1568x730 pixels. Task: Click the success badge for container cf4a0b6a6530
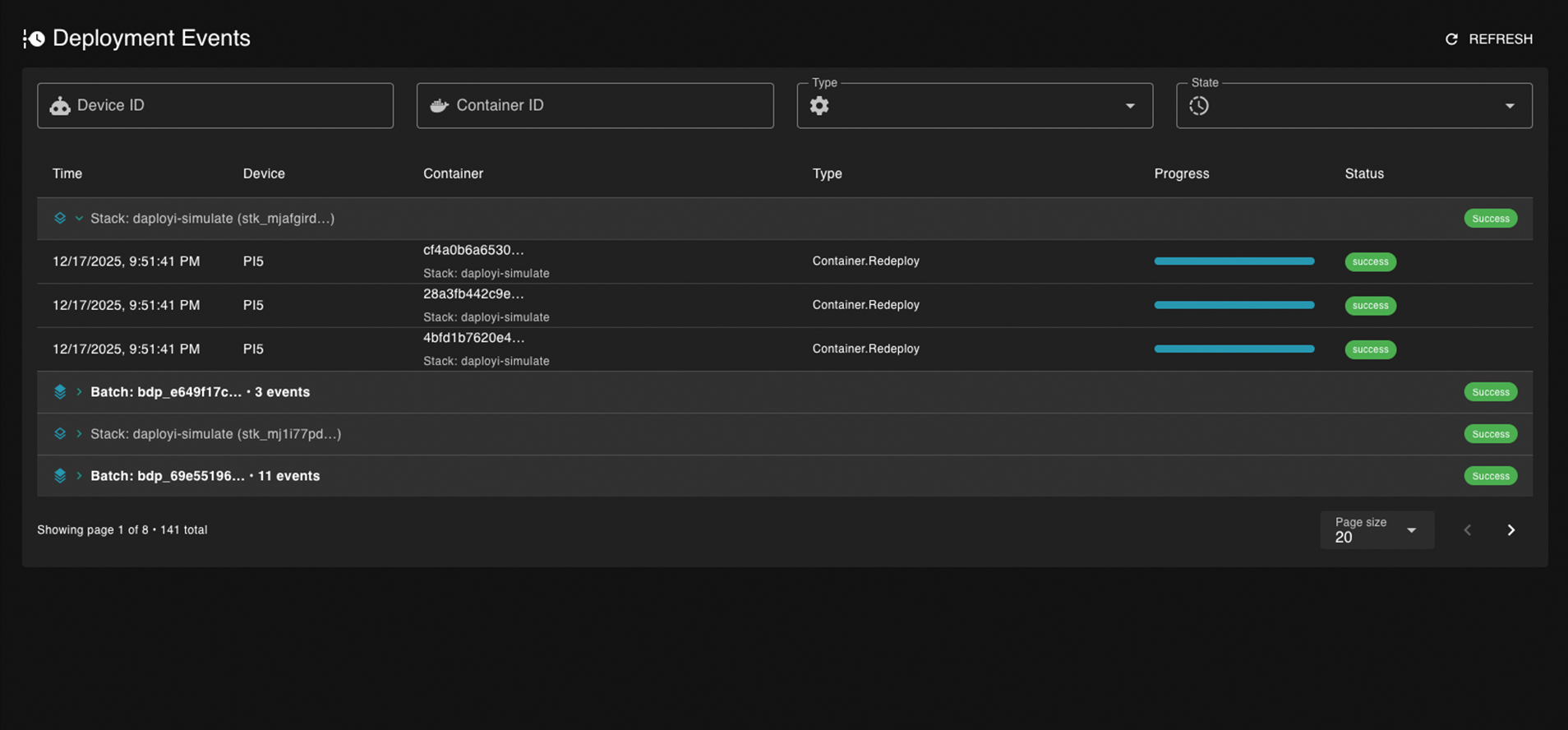pyautogui.click(x=1371, y=261)
